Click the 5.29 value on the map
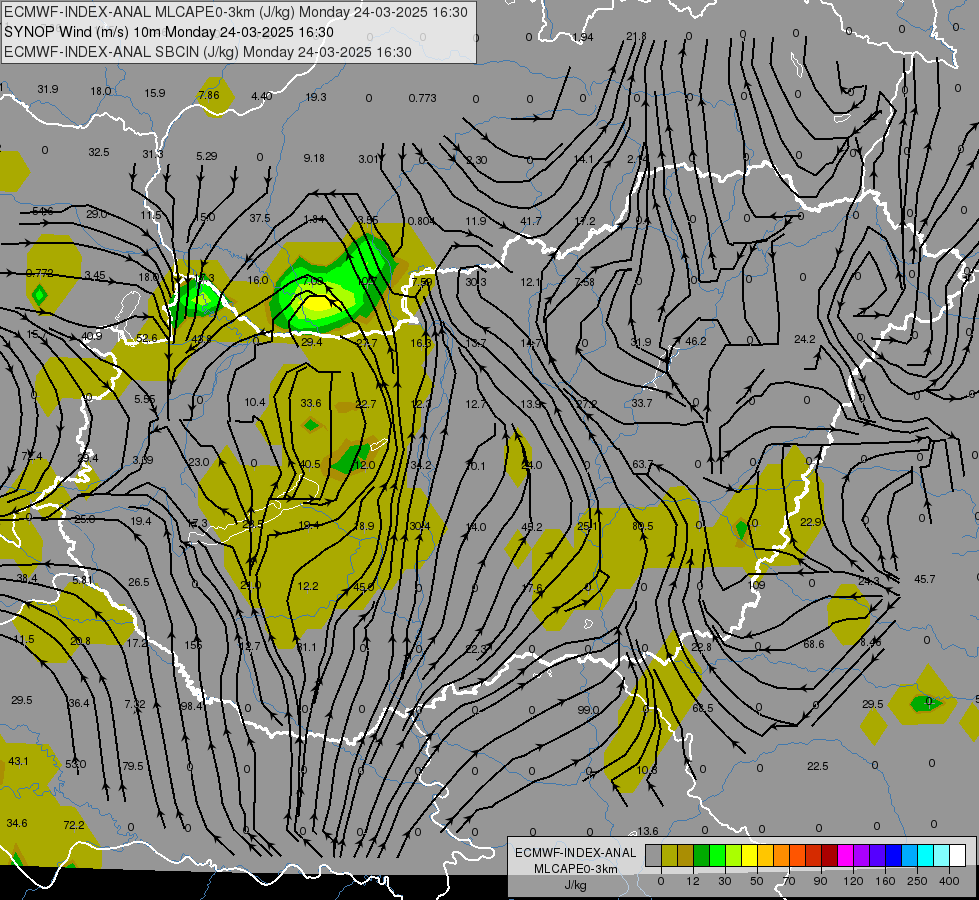 (207, 156)
